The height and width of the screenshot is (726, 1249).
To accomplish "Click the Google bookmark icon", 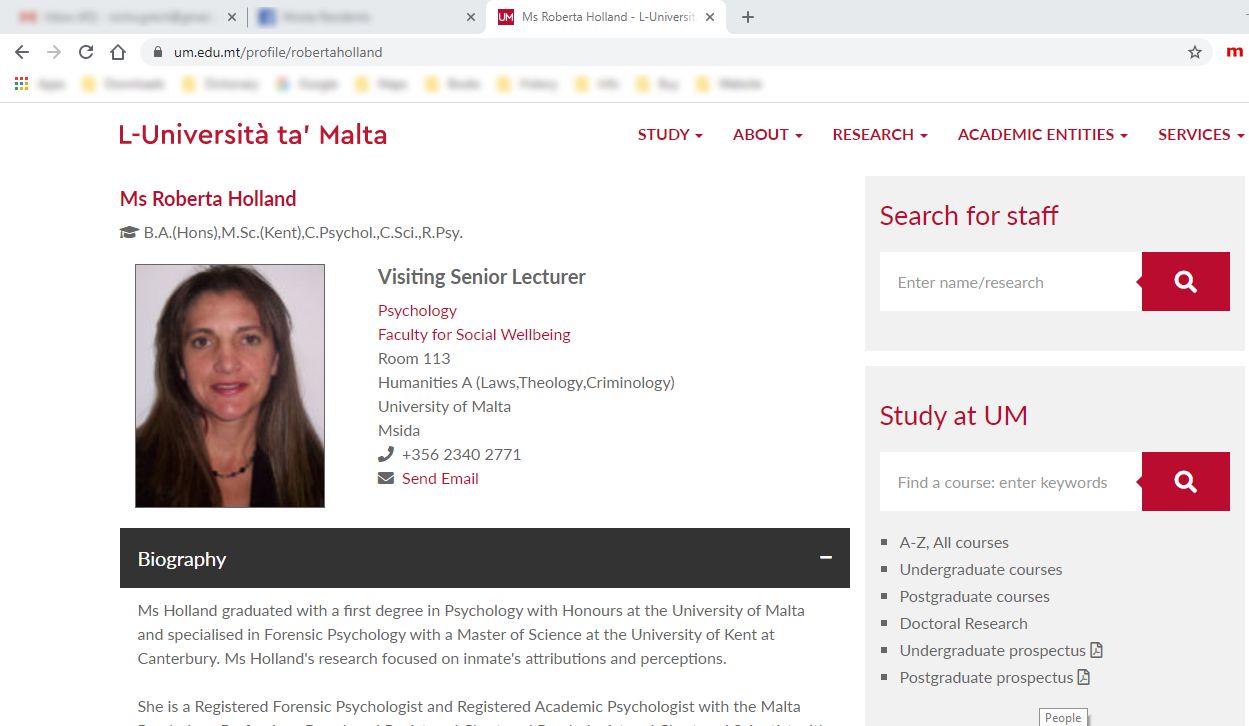I will click(284, 84).
